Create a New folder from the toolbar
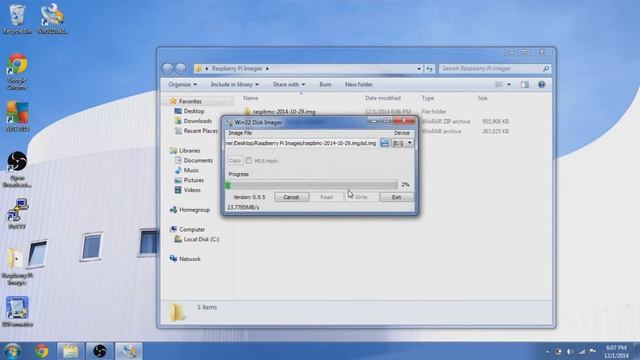The width and height of the screenshot is (640, 360). (359, 84)
